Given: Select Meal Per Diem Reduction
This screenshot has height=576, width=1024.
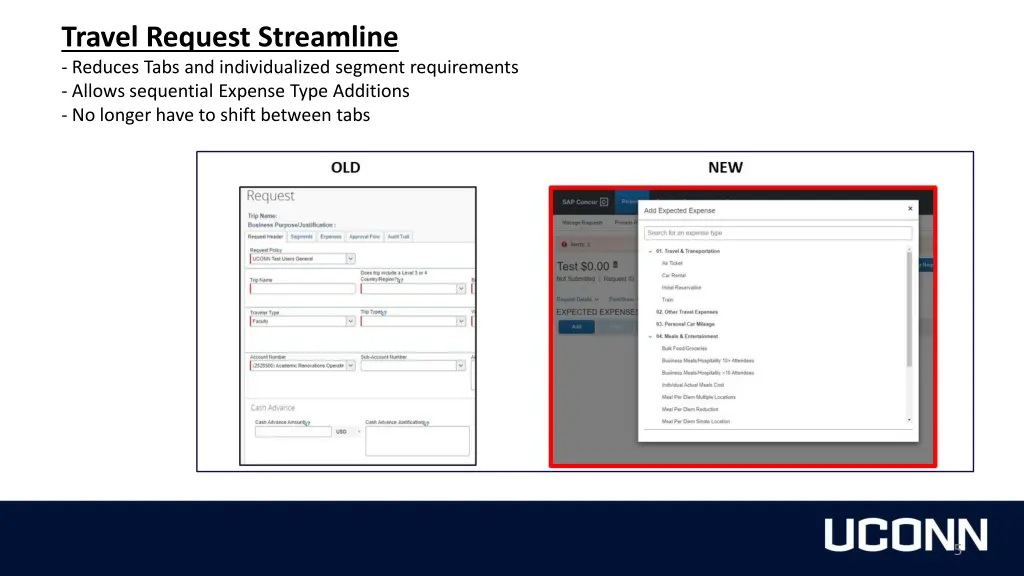Looking at the screenshot, I should (690, 409).
